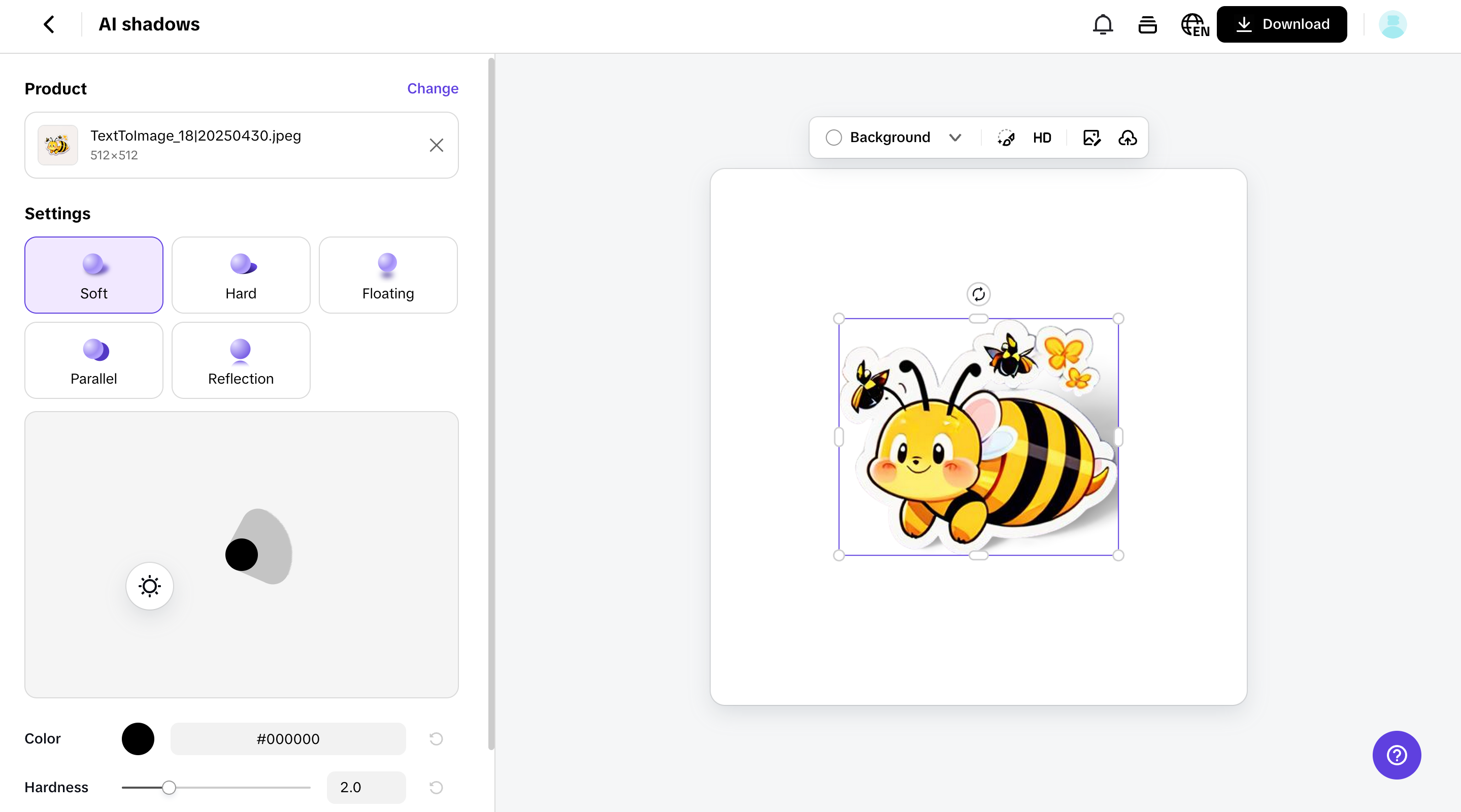The width and height of the screenshot is (1461, 812).
Task: Click the rotate handle above the bee
Action: coord(978,294)
